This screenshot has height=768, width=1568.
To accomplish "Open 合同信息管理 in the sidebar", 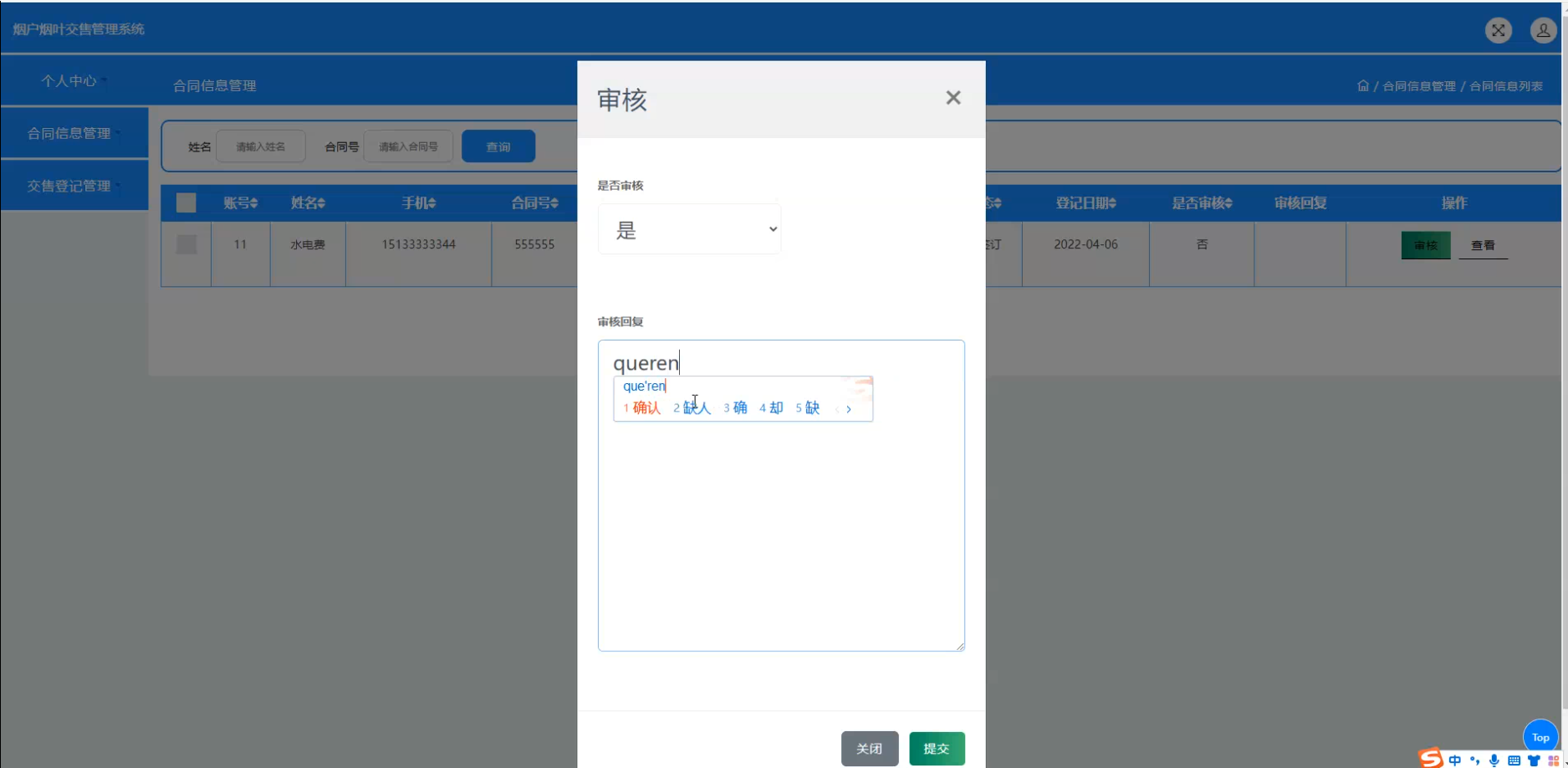I will tap(74, 133).
